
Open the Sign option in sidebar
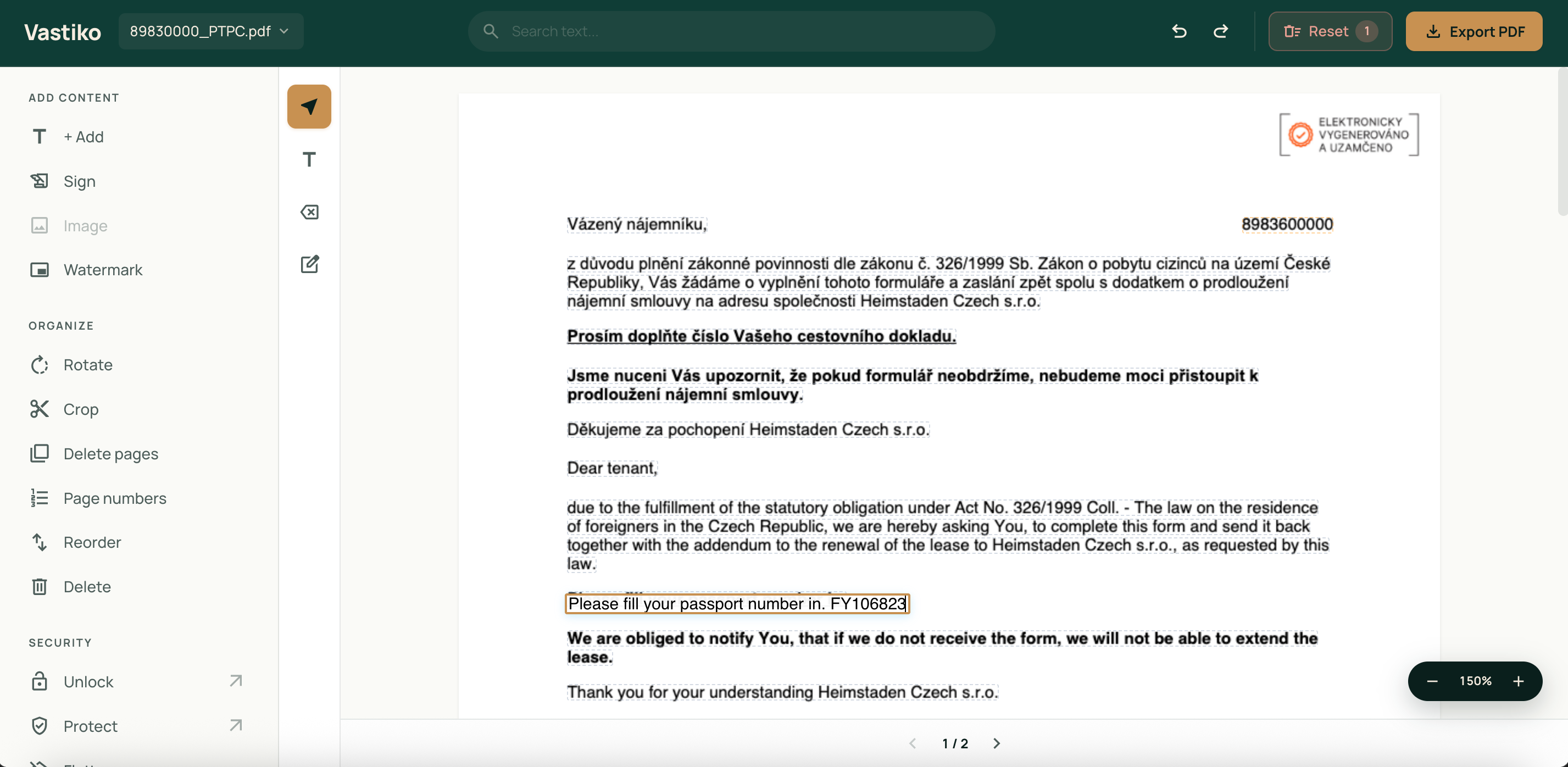point(79,181)
